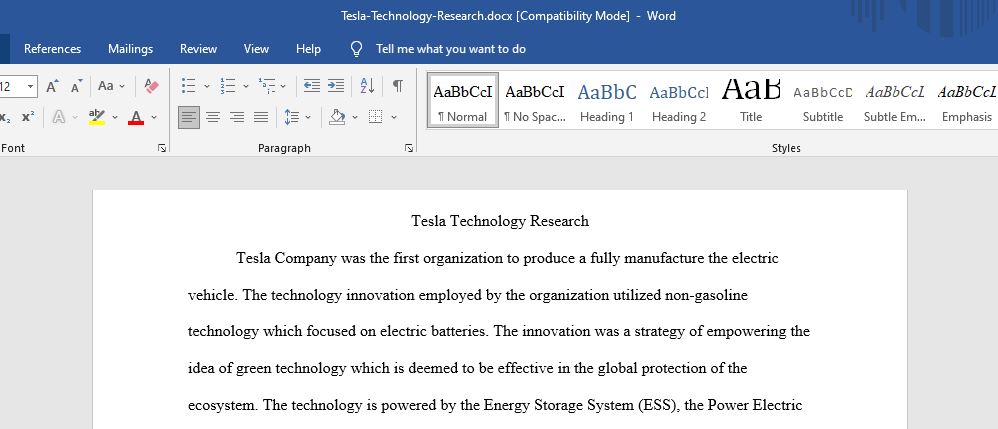Apply the Emphasis style
Image resolution: width=998 pixels, height=429 pixels.
click(966, 100)
